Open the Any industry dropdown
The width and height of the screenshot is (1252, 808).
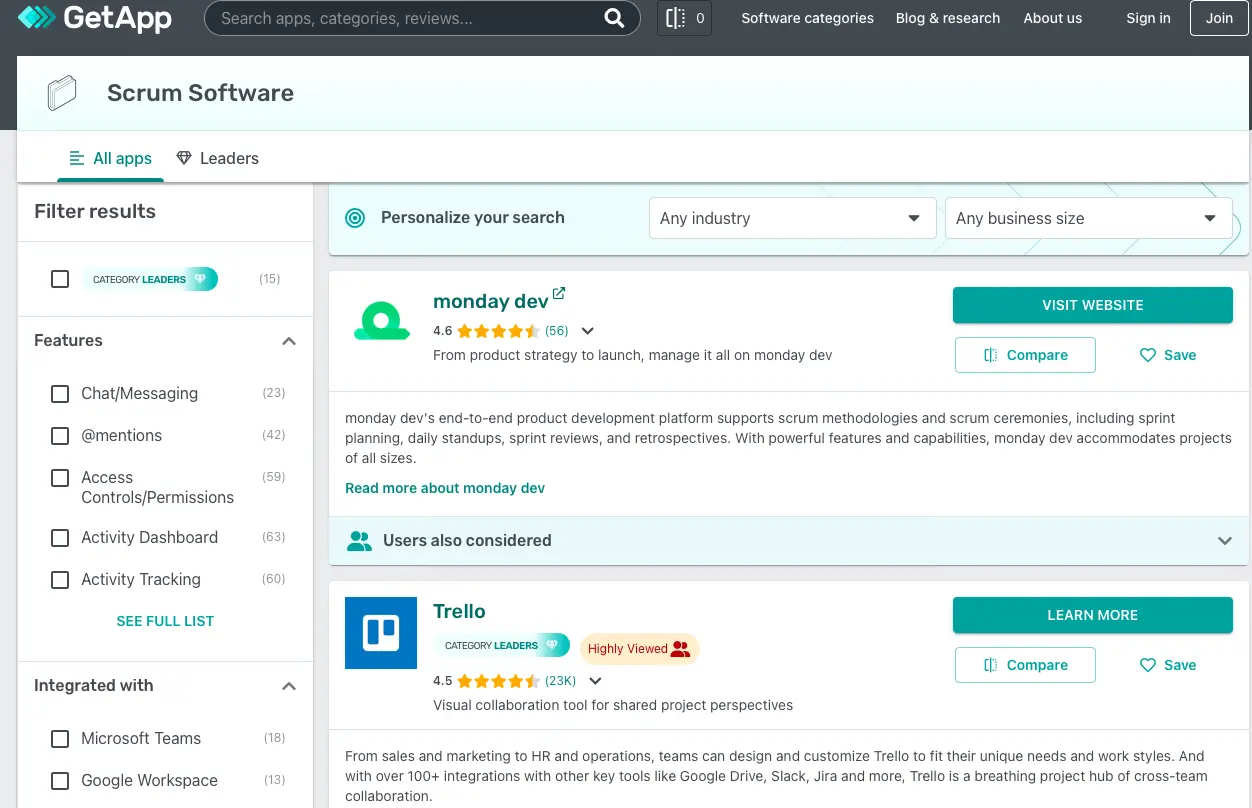[x=791, y=218]
